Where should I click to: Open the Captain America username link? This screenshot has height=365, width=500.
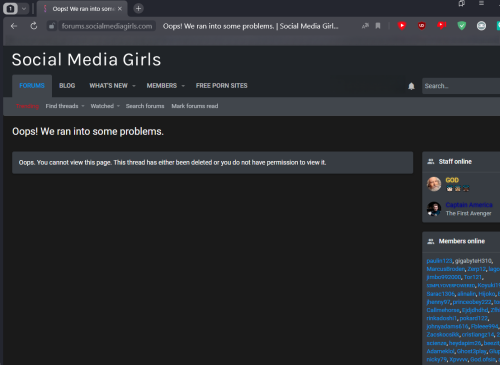click(469, 205)
